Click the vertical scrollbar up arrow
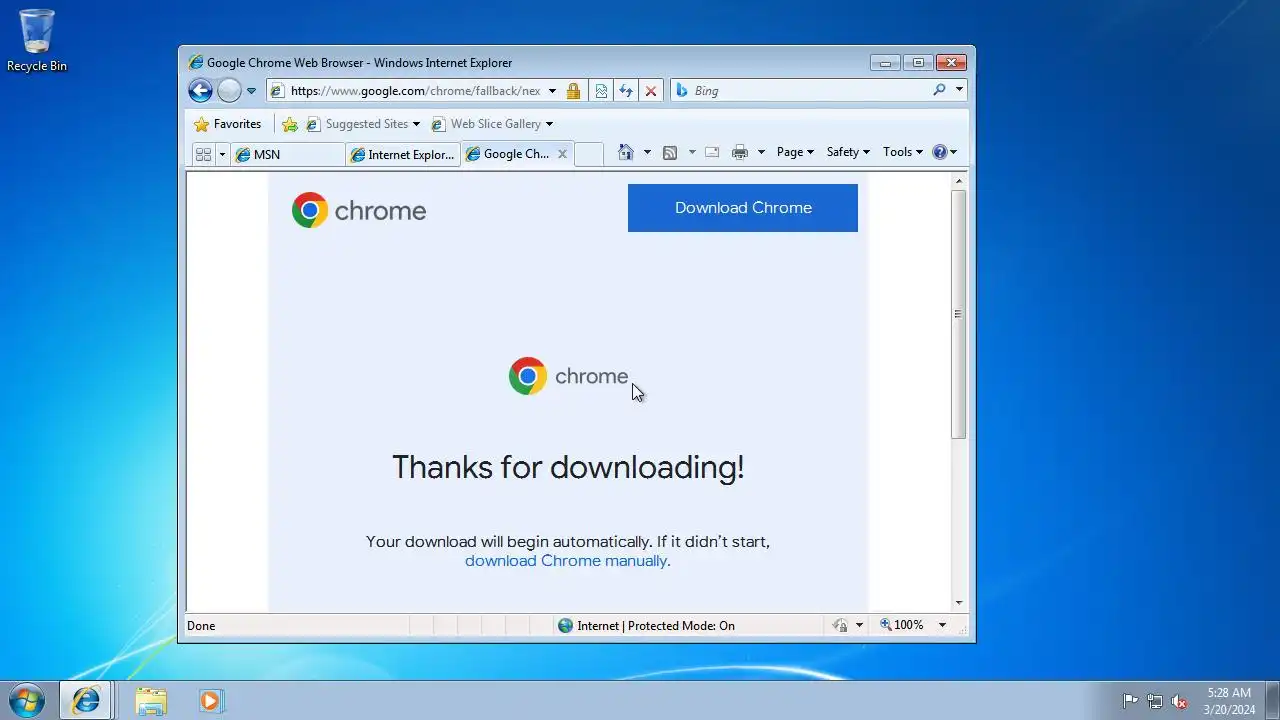This screenshot has height=720, width=1280. coord(958,181)
